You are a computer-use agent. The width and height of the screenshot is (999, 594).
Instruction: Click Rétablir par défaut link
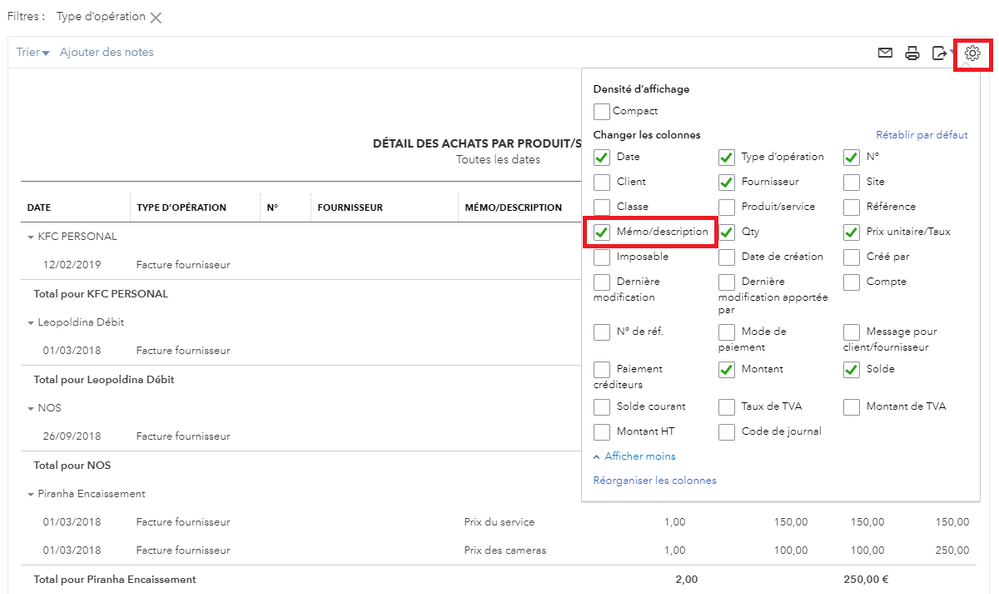921,135
